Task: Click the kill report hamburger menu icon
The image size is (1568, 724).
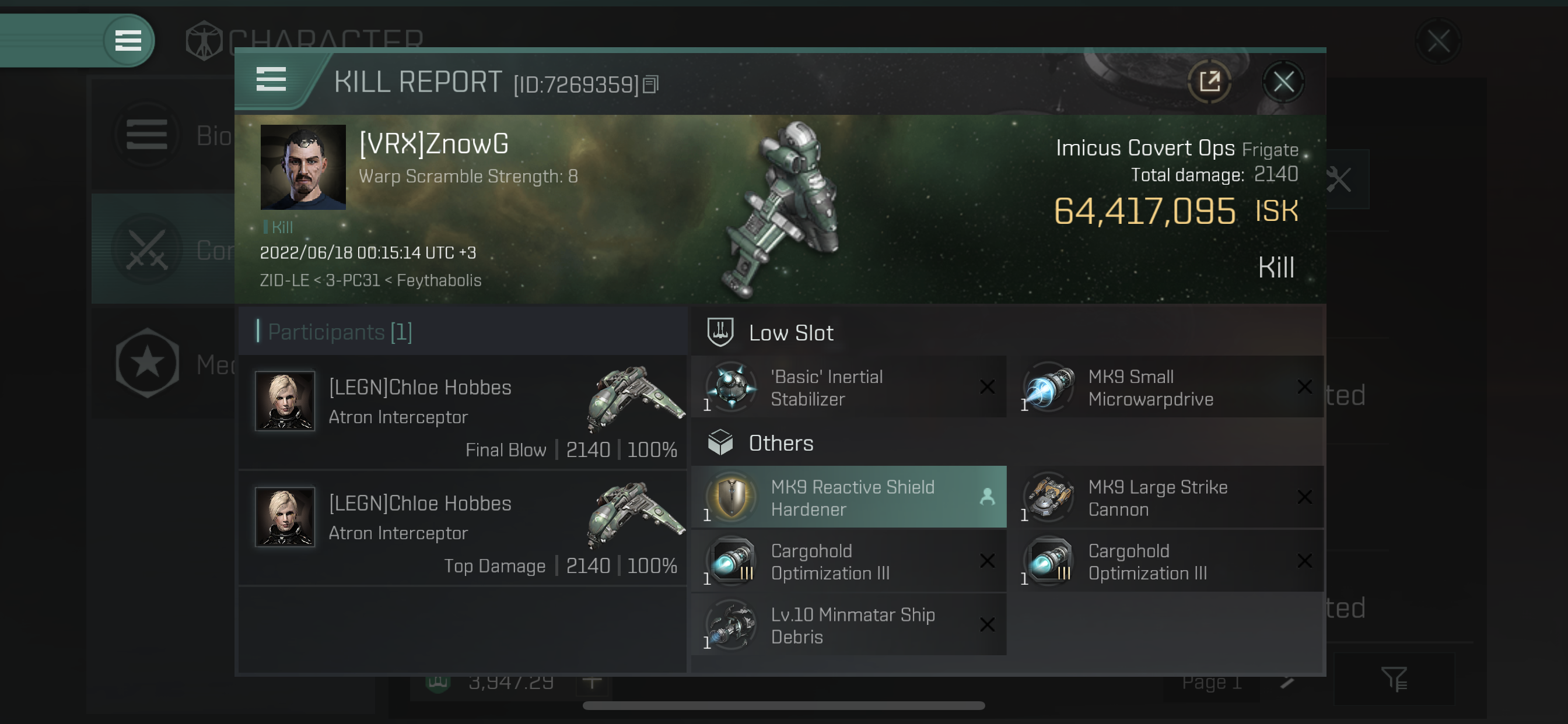Action: point(269,81)
